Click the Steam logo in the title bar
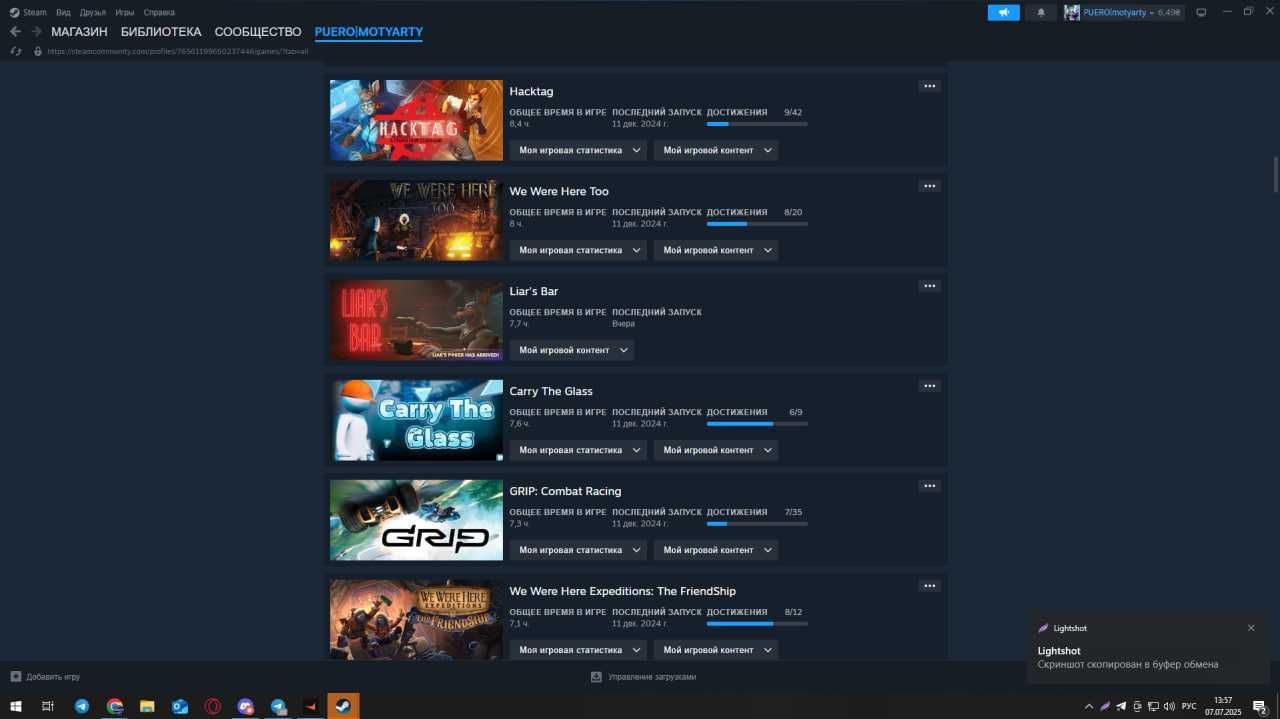 [14, 12]
